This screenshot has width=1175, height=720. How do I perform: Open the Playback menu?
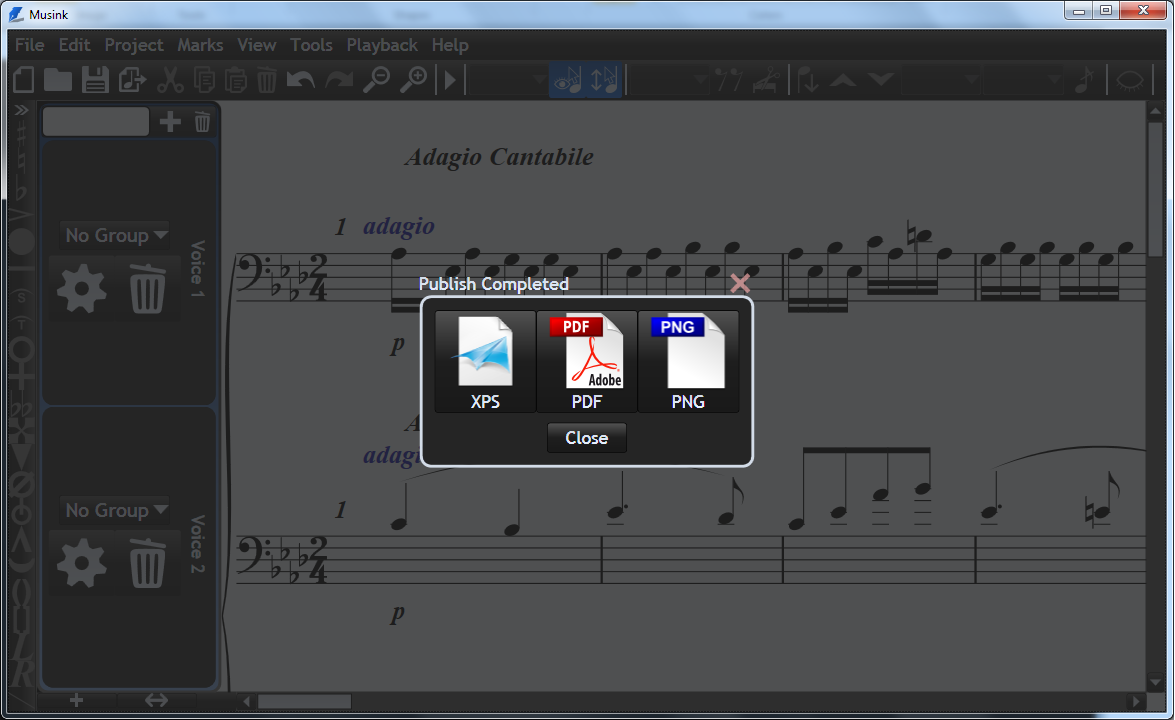tap(381, 45)
